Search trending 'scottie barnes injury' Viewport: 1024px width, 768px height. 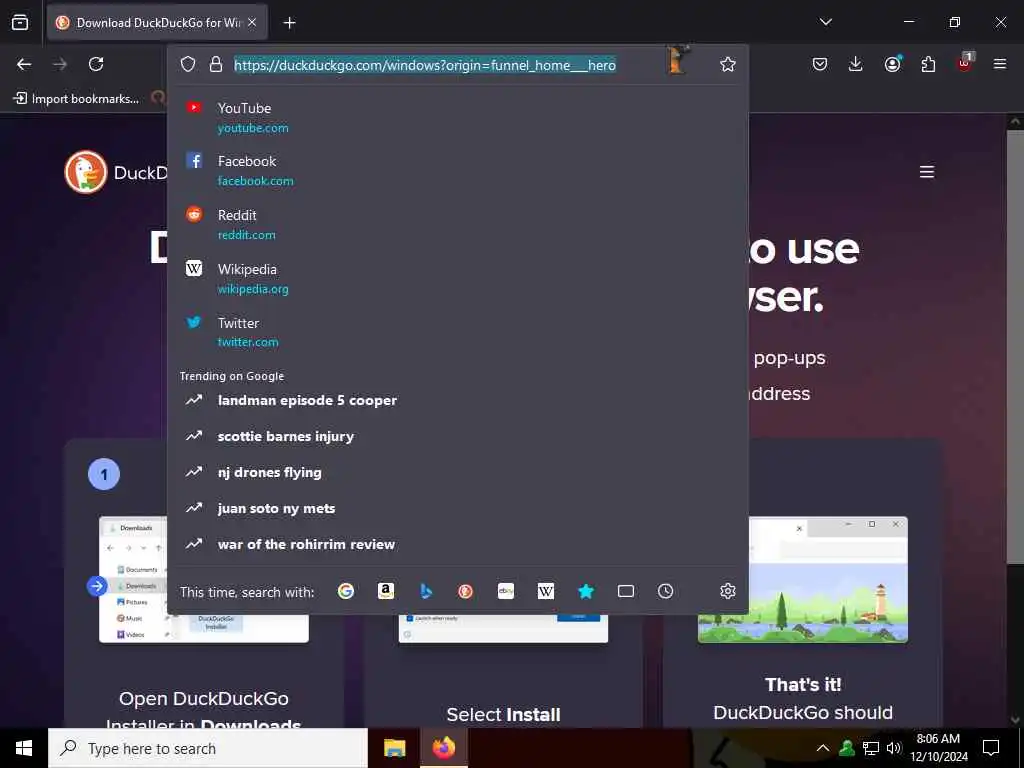click(457, 436)
